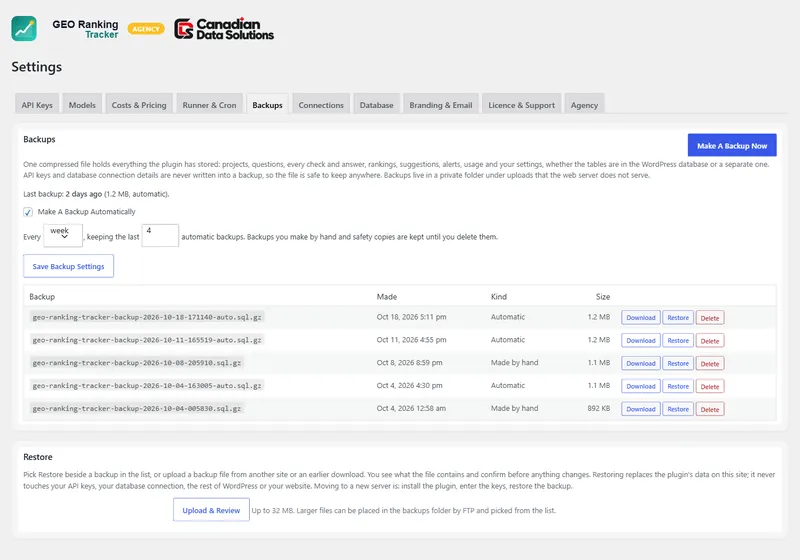Restore the Oct 4, 2026 12:58 am backup
This screenshot has width=800, height=560.
678,409
